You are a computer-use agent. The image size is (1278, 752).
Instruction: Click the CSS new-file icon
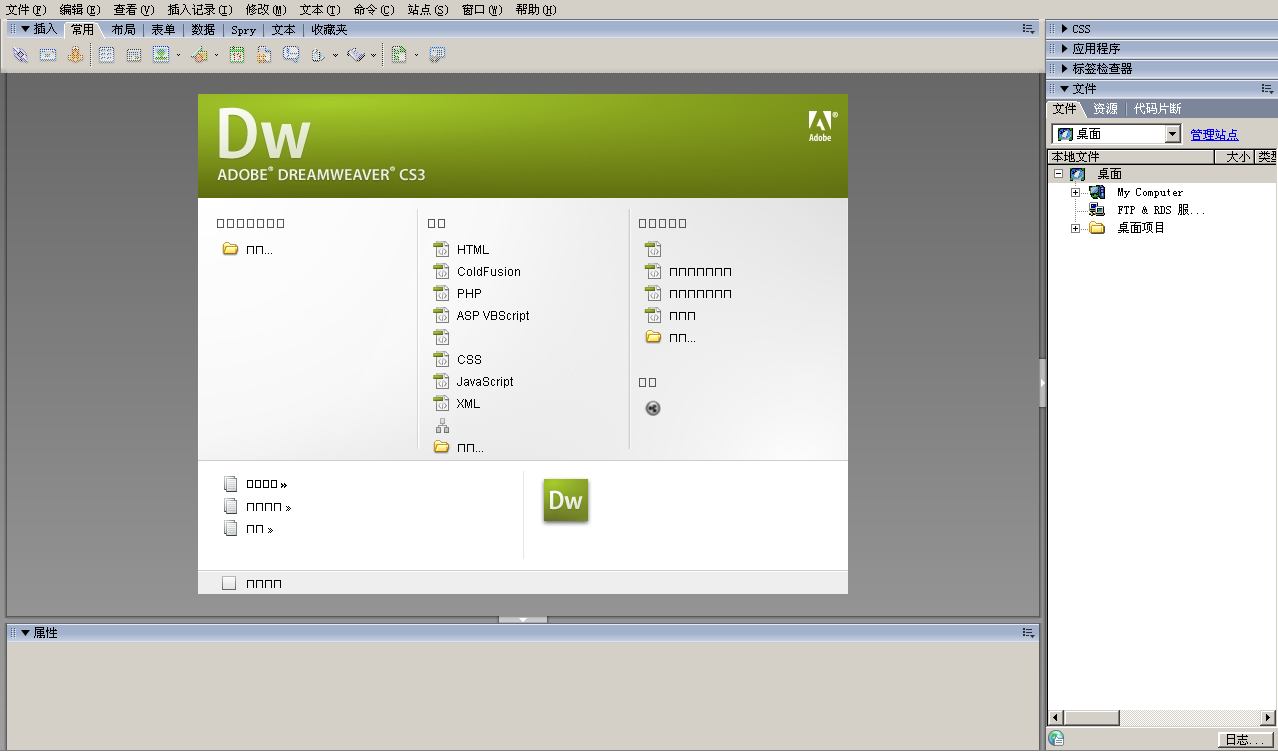(x=441, y=359)
